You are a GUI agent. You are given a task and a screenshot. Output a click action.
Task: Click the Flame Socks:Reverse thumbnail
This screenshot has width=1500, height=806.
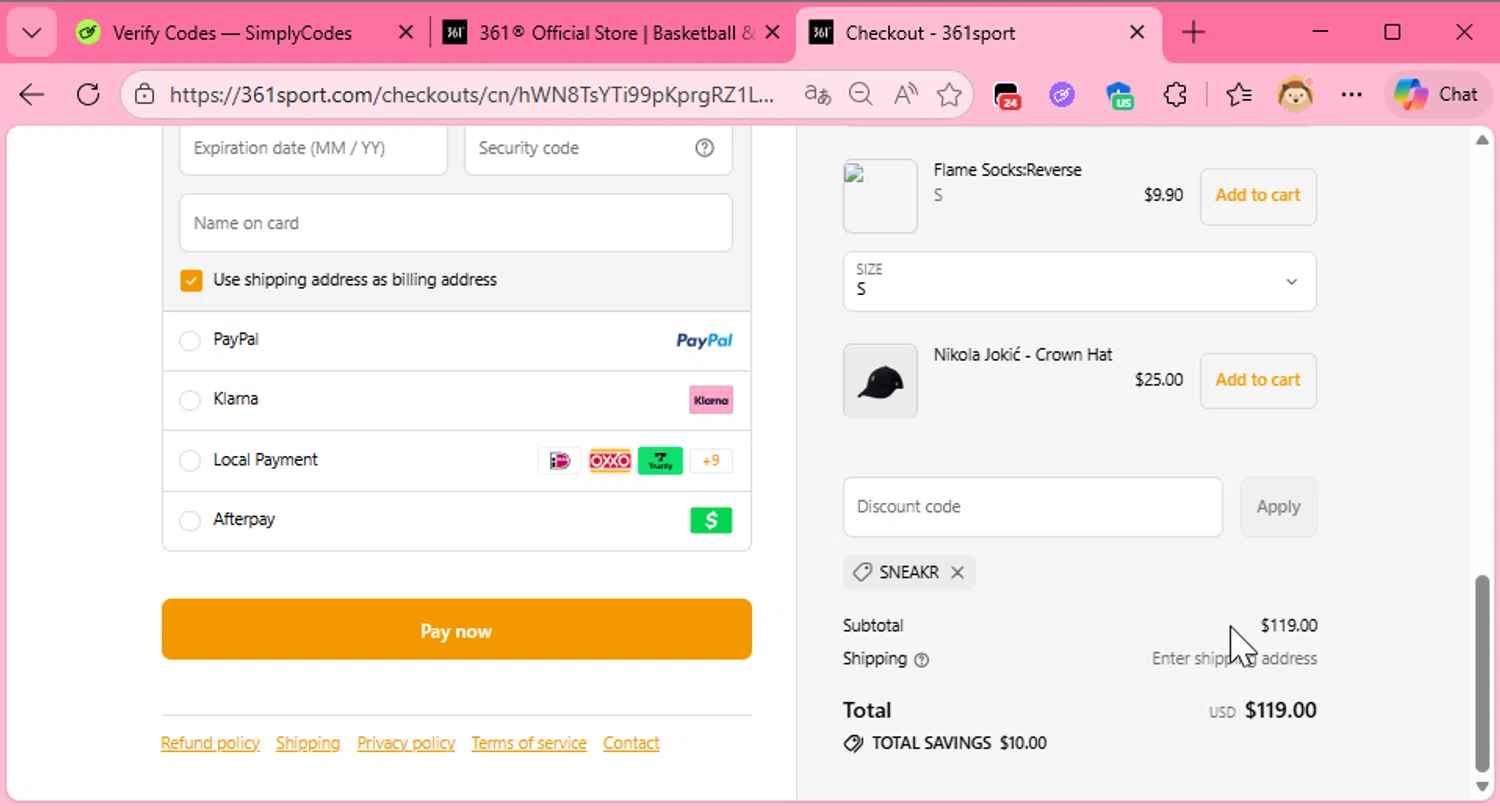[x=880, y=196]
